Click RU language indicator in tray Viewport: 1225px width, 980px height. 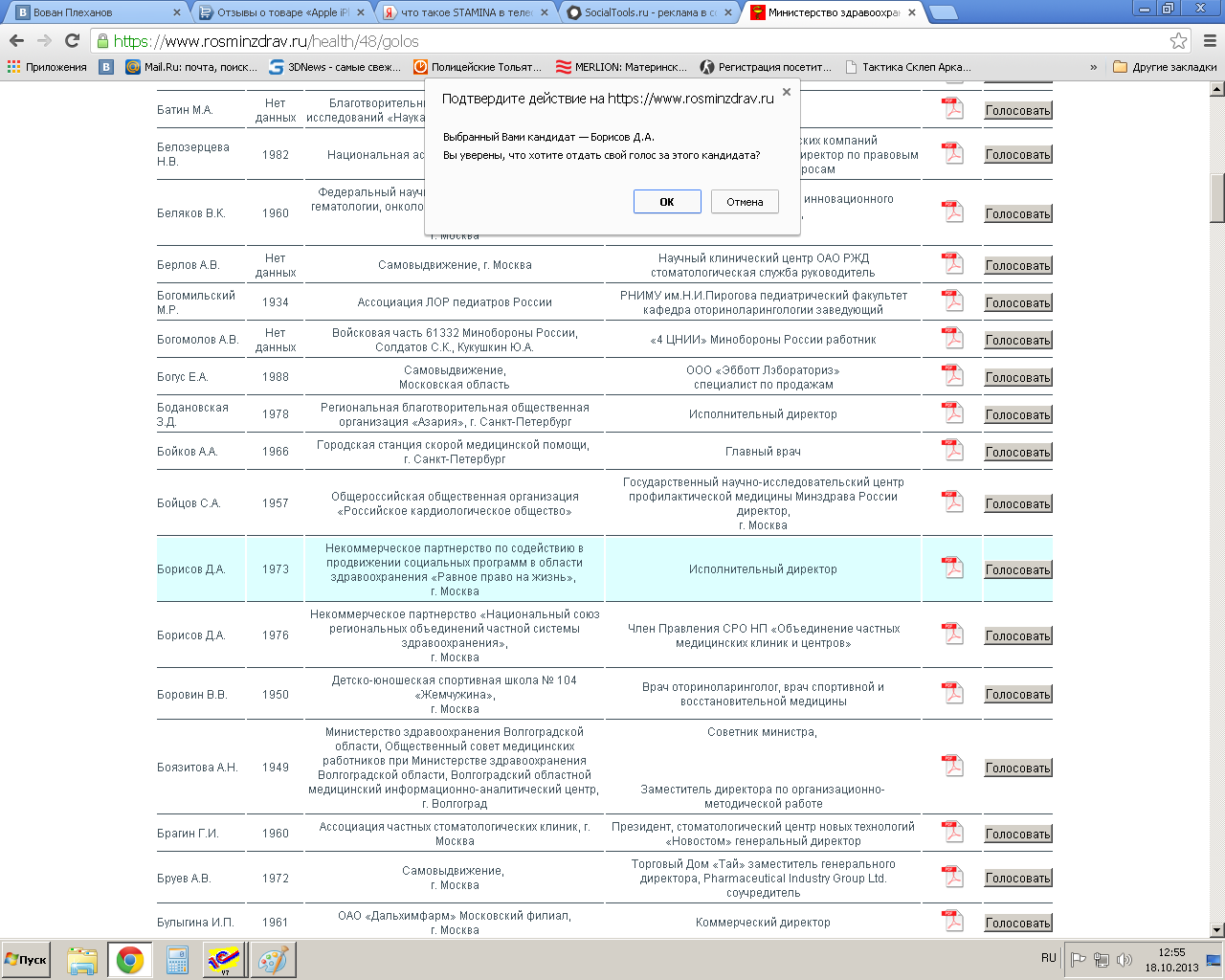coord(1049,958)
